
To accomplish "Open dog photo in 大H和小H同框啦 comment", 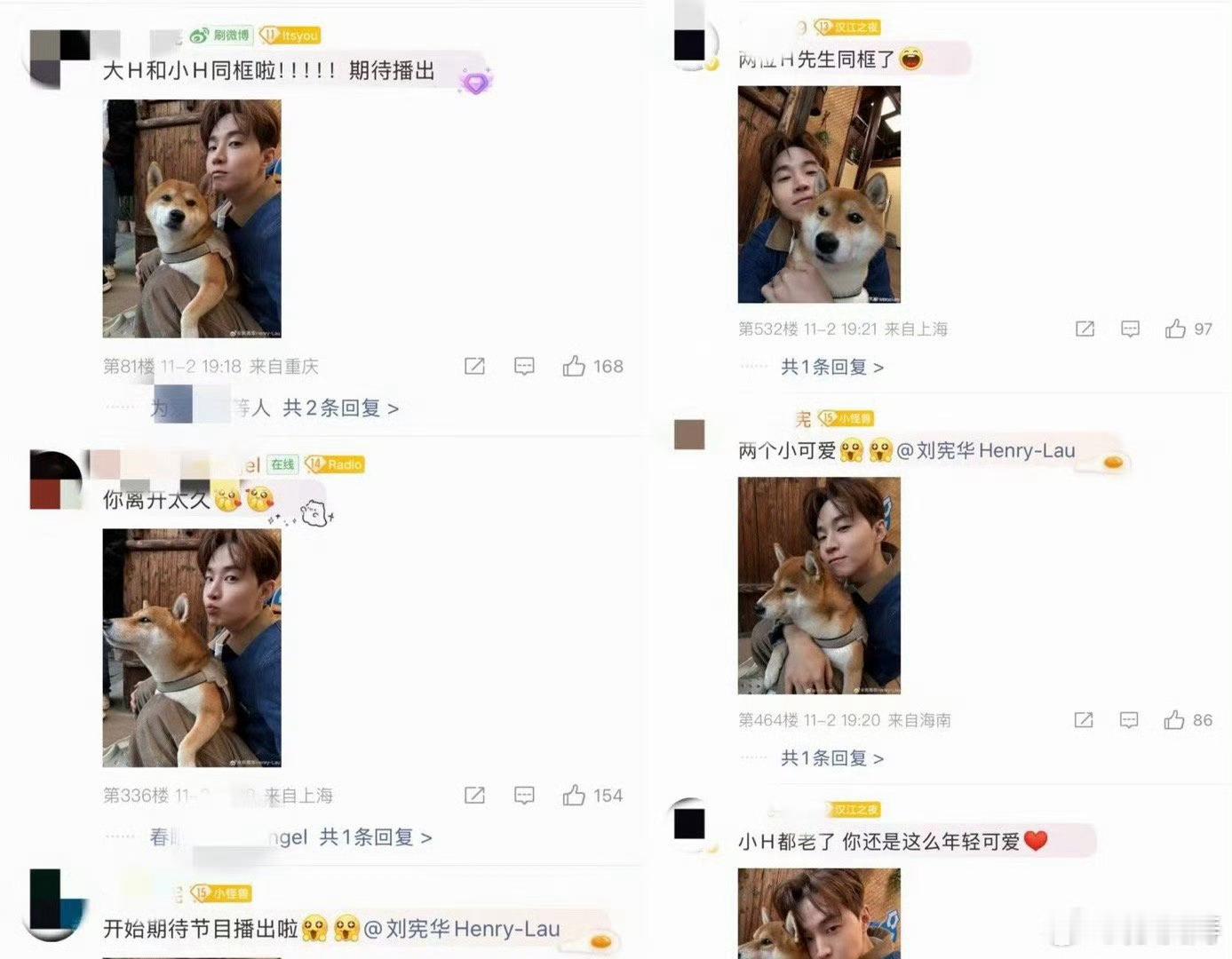I will tap(192, 218).
